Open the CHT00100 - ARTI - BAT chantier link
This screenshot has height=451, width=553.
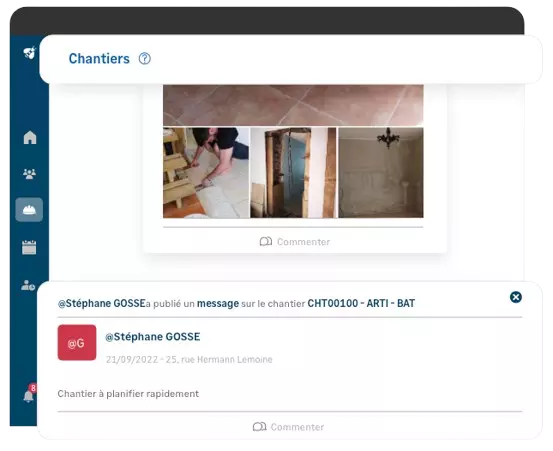click(361, 303)
